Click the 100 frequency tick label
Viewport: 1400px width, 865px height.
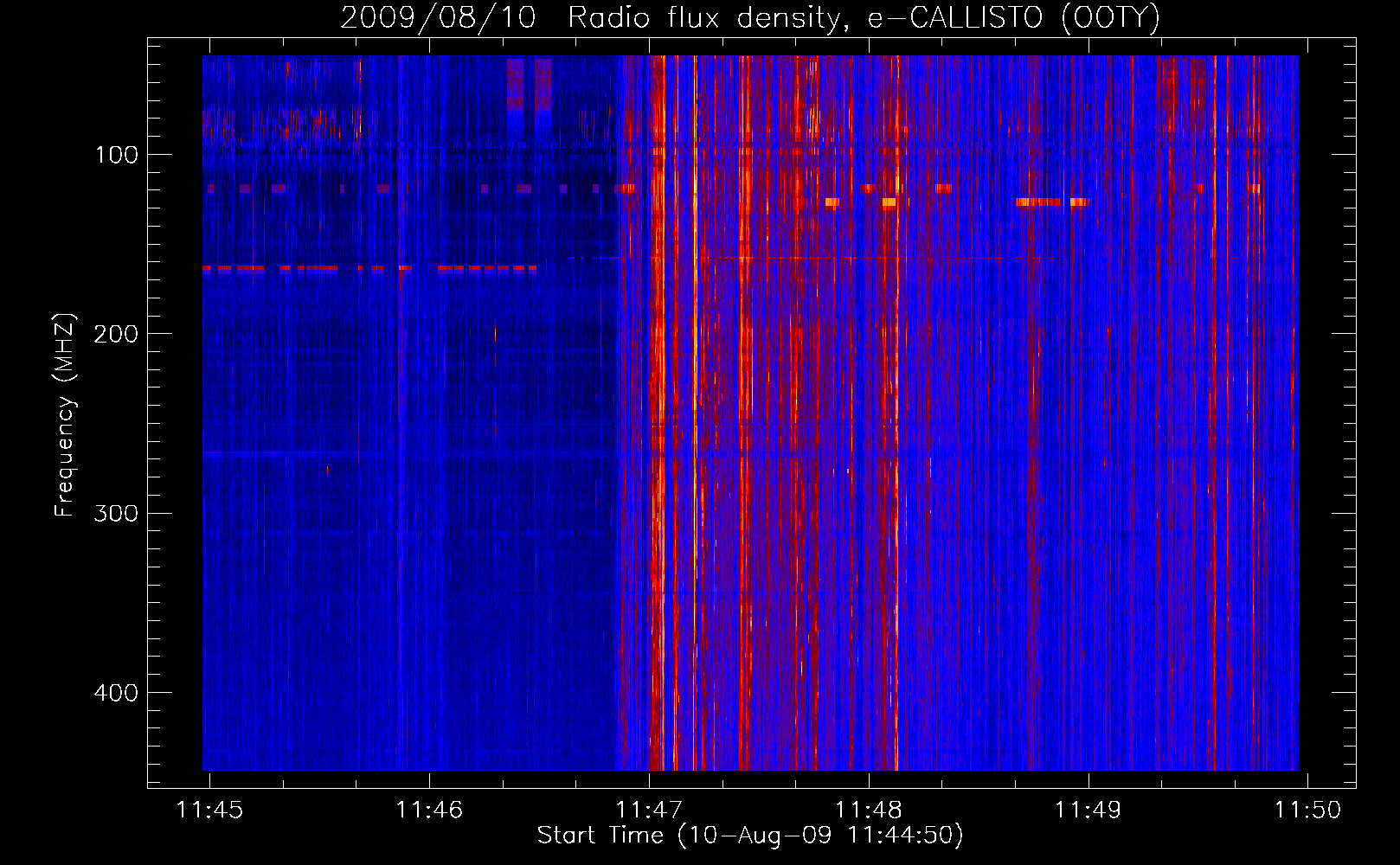[x=117, y=155]
